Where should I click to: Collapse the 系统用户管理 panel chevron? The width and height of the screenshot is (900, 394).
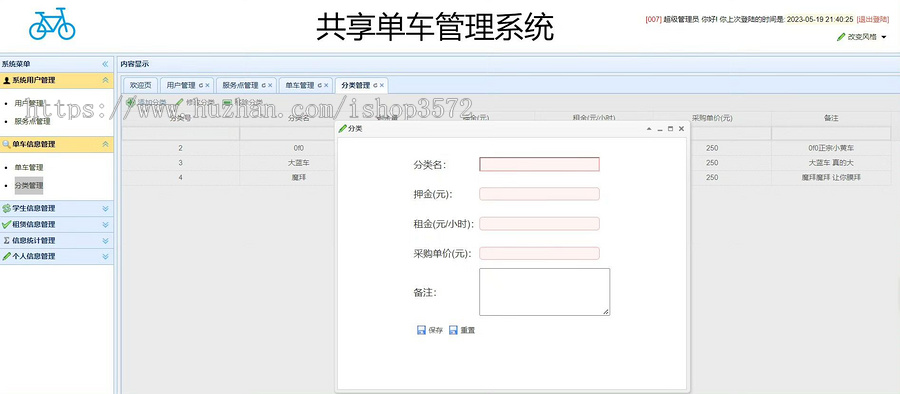tap(105, 80)
